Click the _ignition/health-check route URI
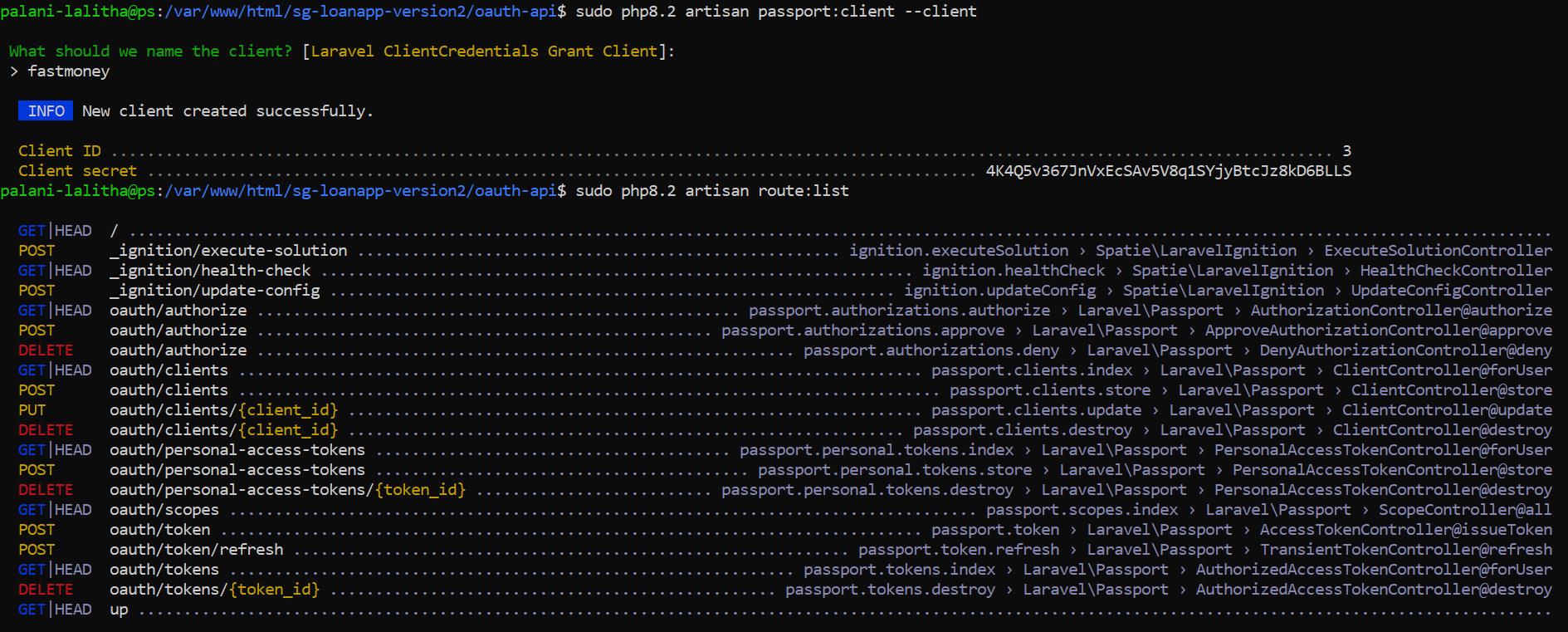1568x632 pixels. tap(210, 271)
